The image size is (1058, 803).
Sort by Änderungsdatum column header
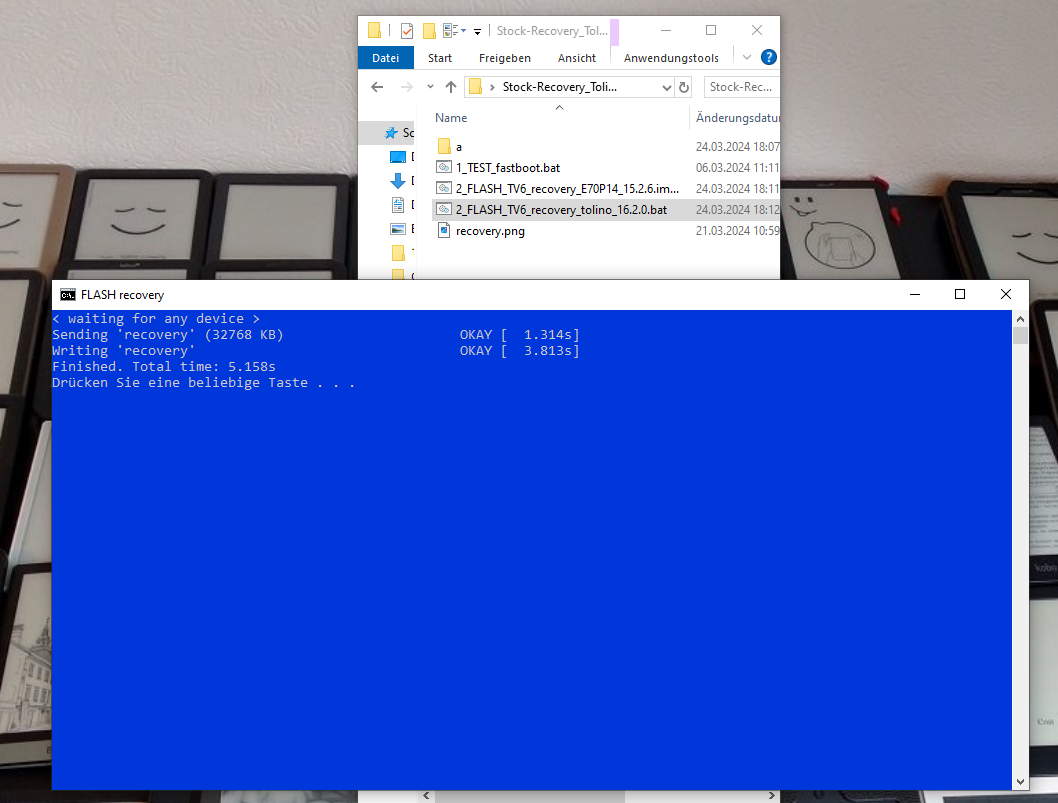[x=737, y=118]
